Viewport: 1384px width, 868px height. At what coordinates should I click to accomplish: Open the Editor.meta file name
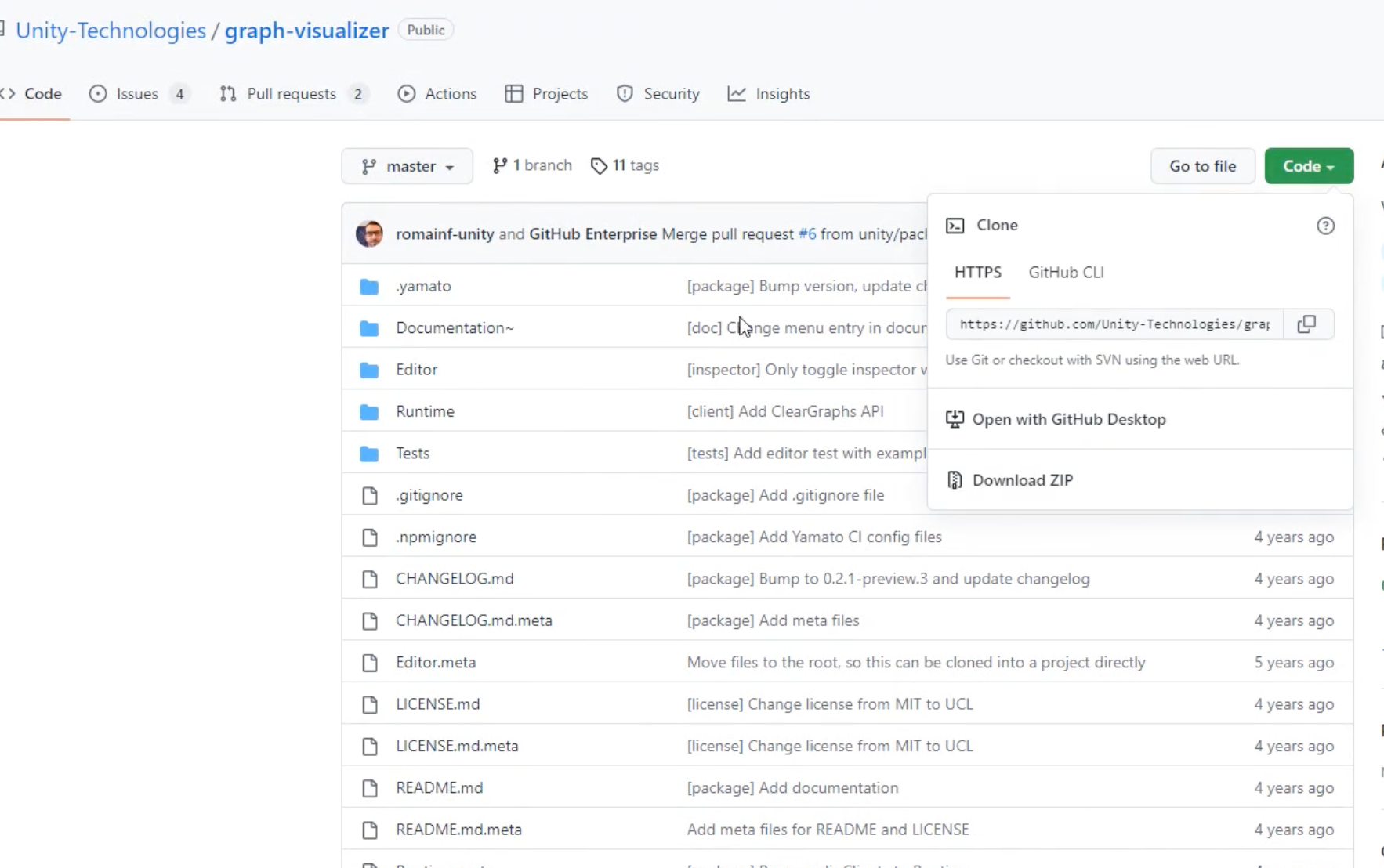point(436,663)
